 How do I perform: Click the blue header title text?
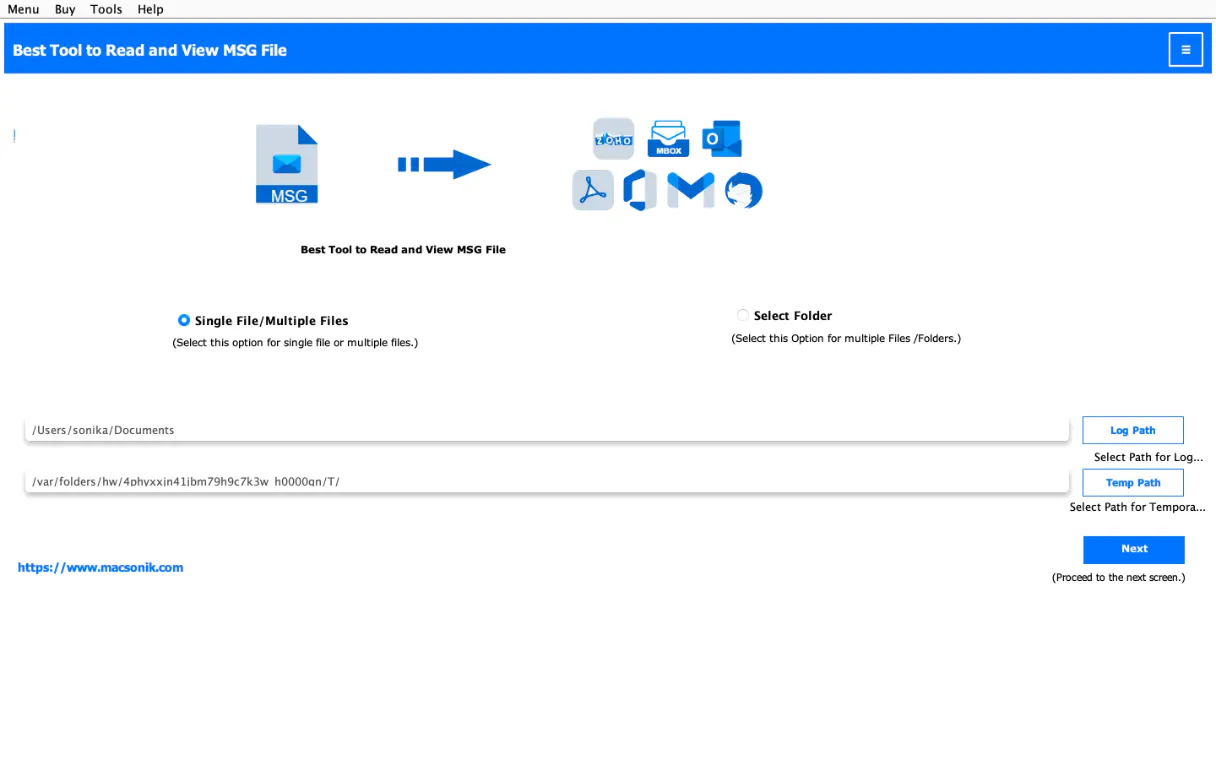pyautogui.click(x=150, y=50)
